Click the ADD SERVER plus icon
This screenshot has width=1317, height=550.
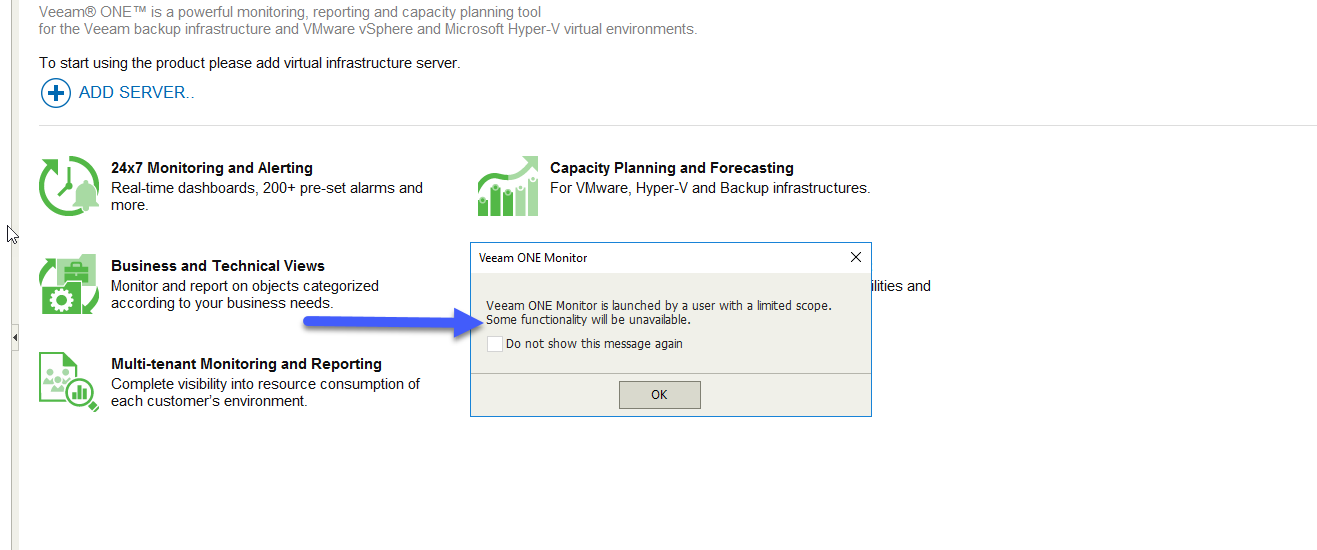[55, 93]
